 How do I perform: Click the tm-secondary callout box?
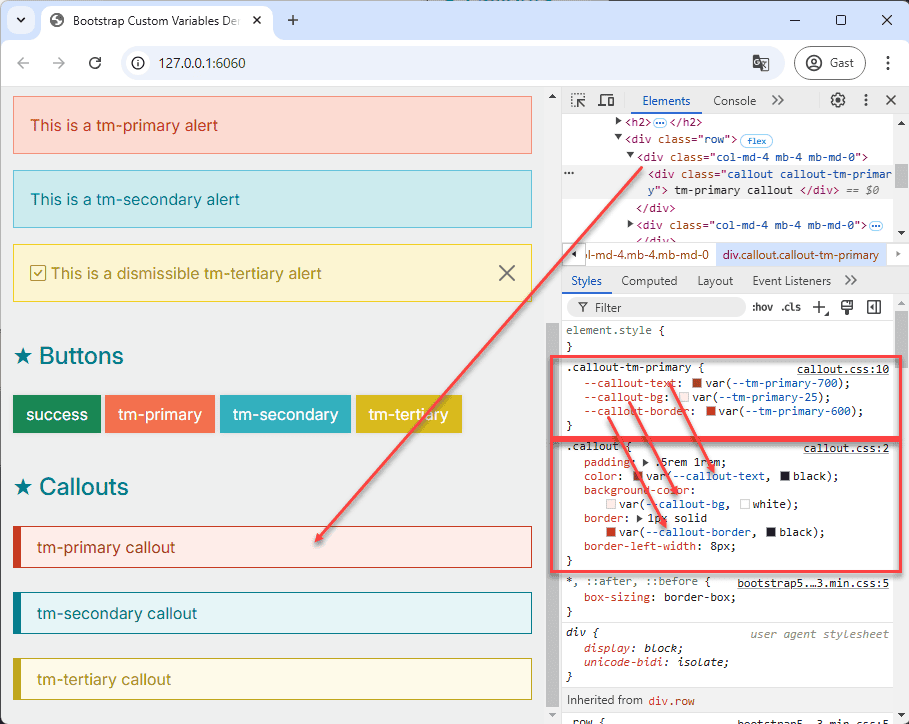pyautogui.click(x=272, y=613)
